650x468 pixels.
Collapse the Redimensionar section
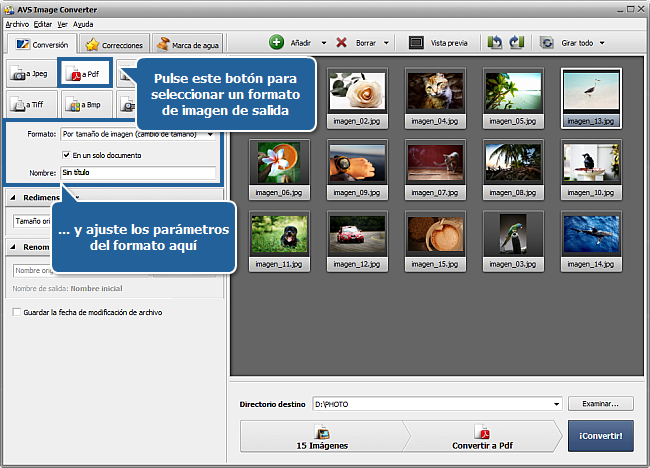tap(13, 198)
